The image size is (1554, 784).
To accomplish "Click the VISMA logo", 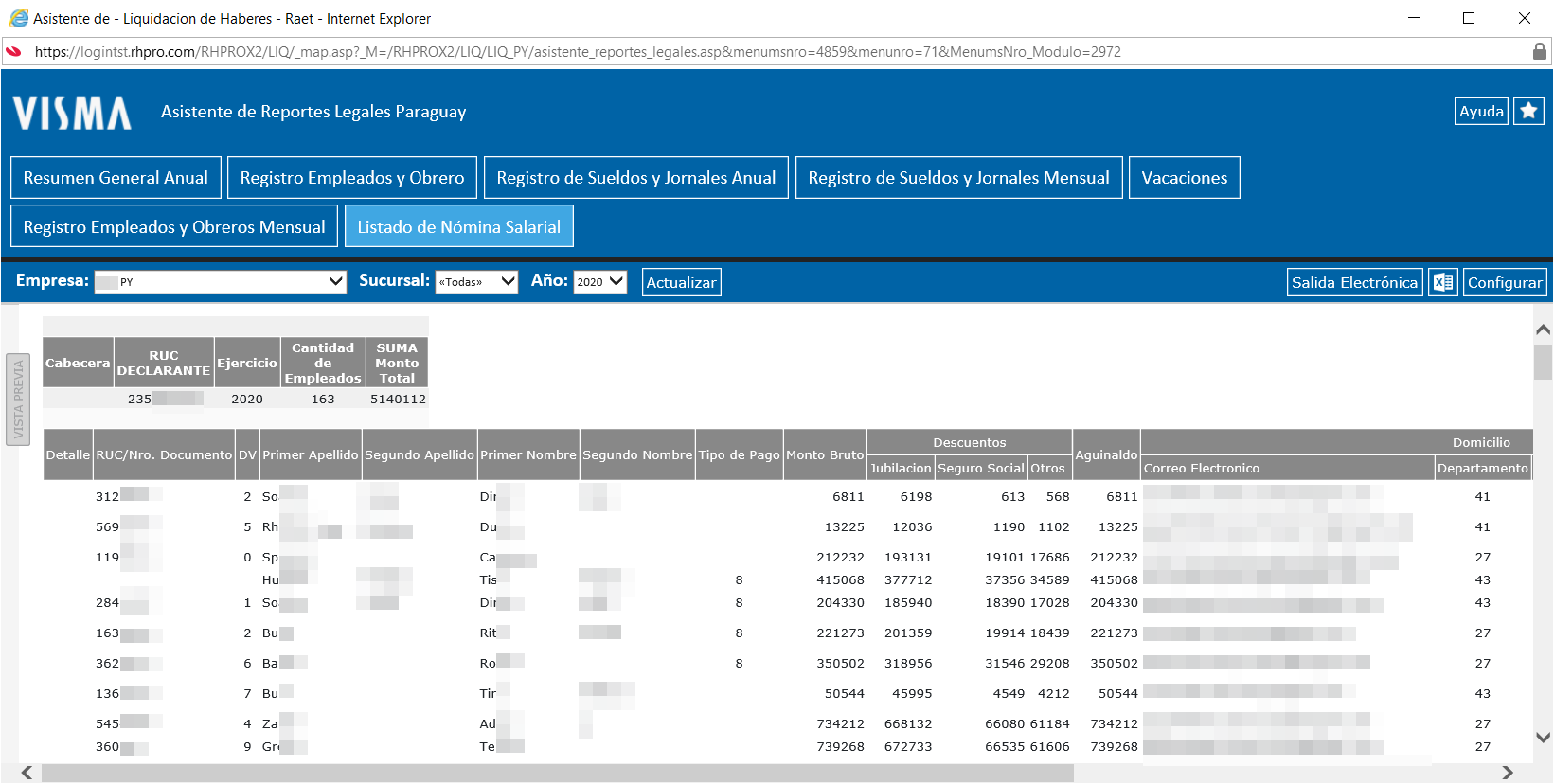I will 72,113.
